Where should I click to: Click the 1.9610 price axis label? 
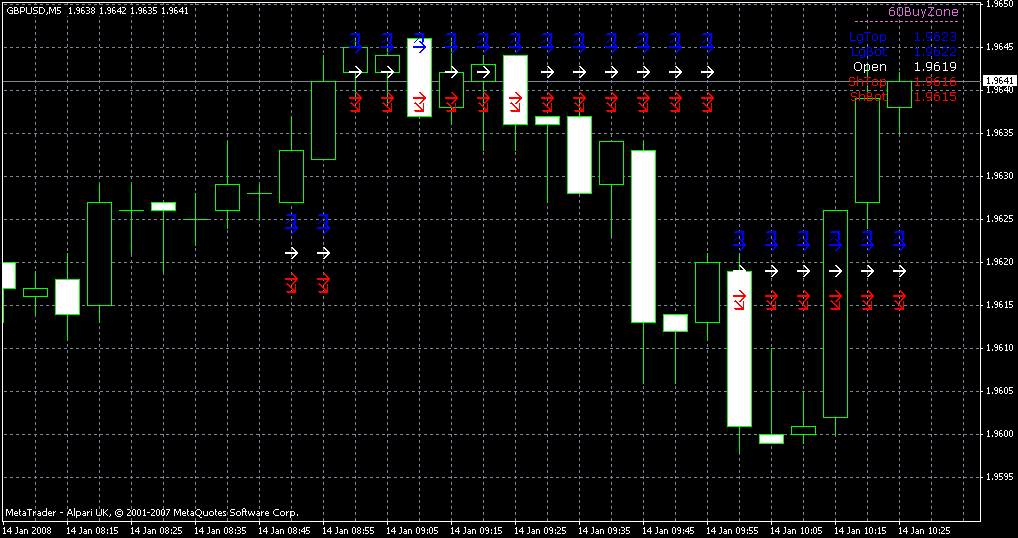coord(999,348)
